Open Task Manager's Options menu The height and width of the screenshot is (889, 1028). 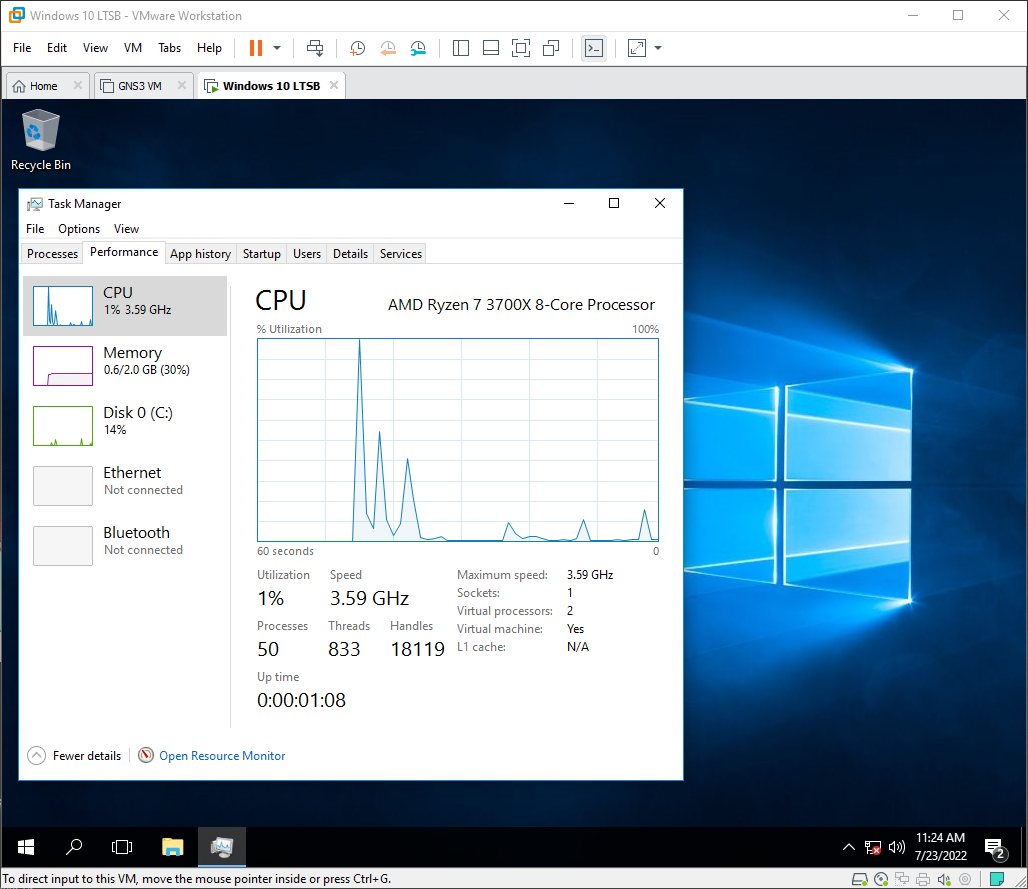tap(79, 229)
